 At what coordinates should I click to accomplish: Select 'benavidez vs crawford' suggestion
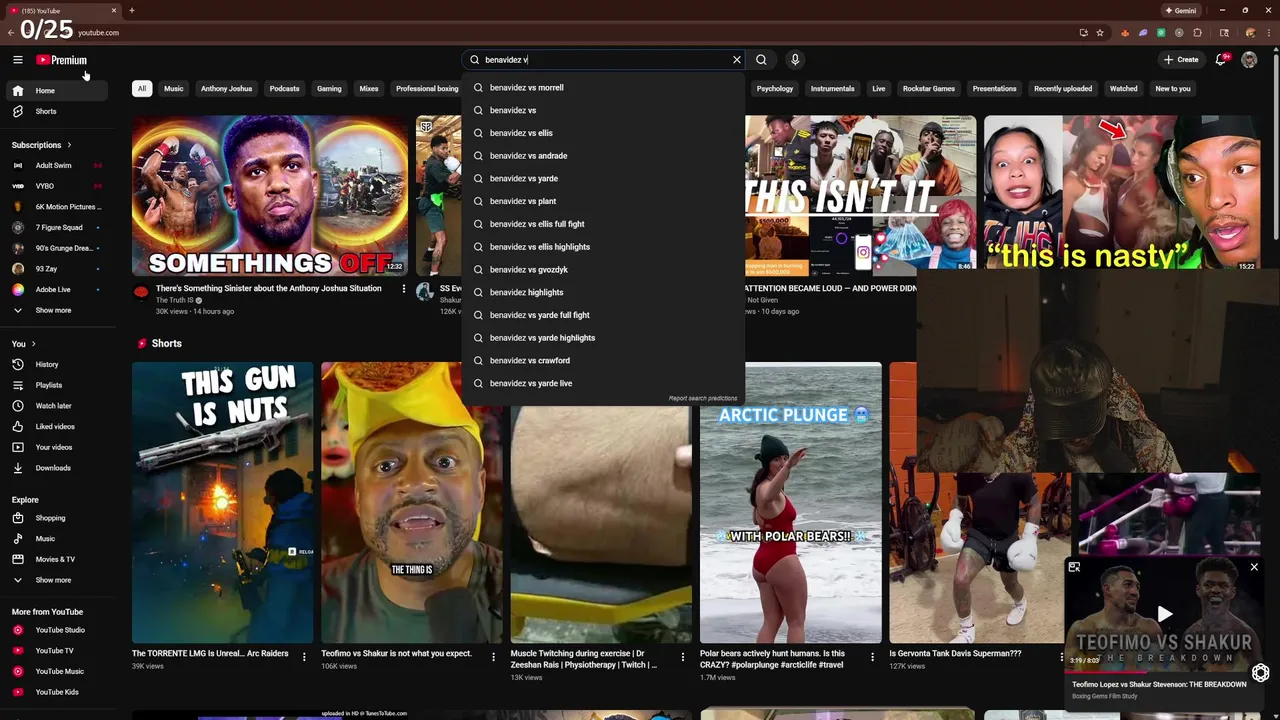pos(603,361)
